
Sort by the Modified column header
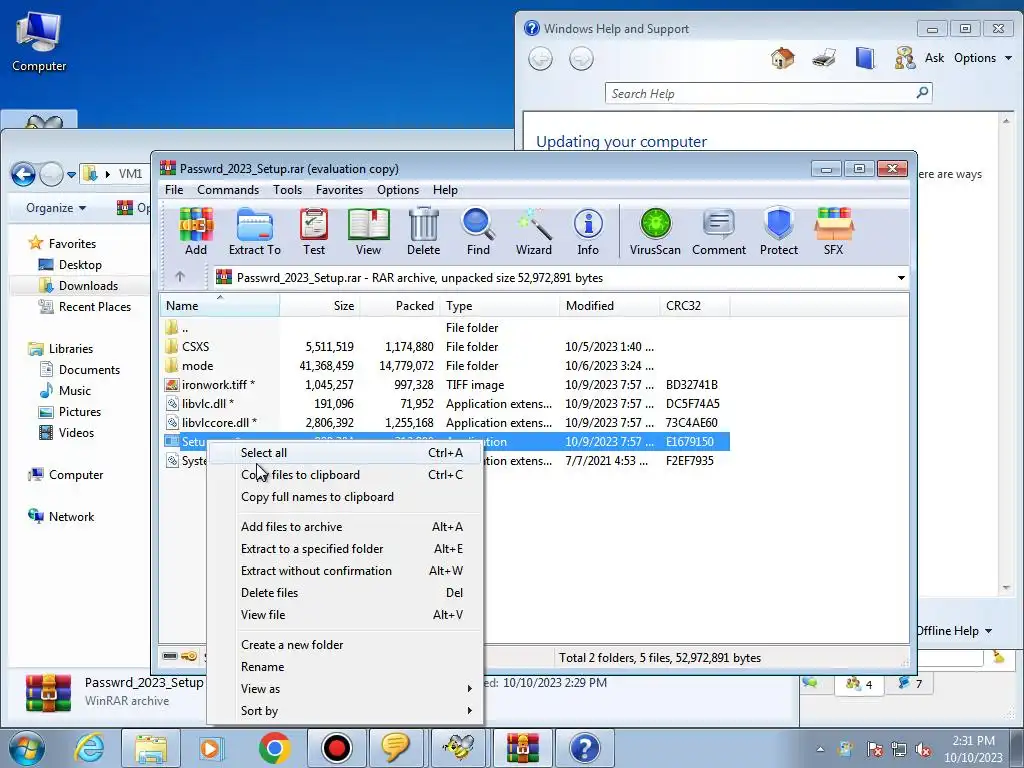click(x=609, y=306)
